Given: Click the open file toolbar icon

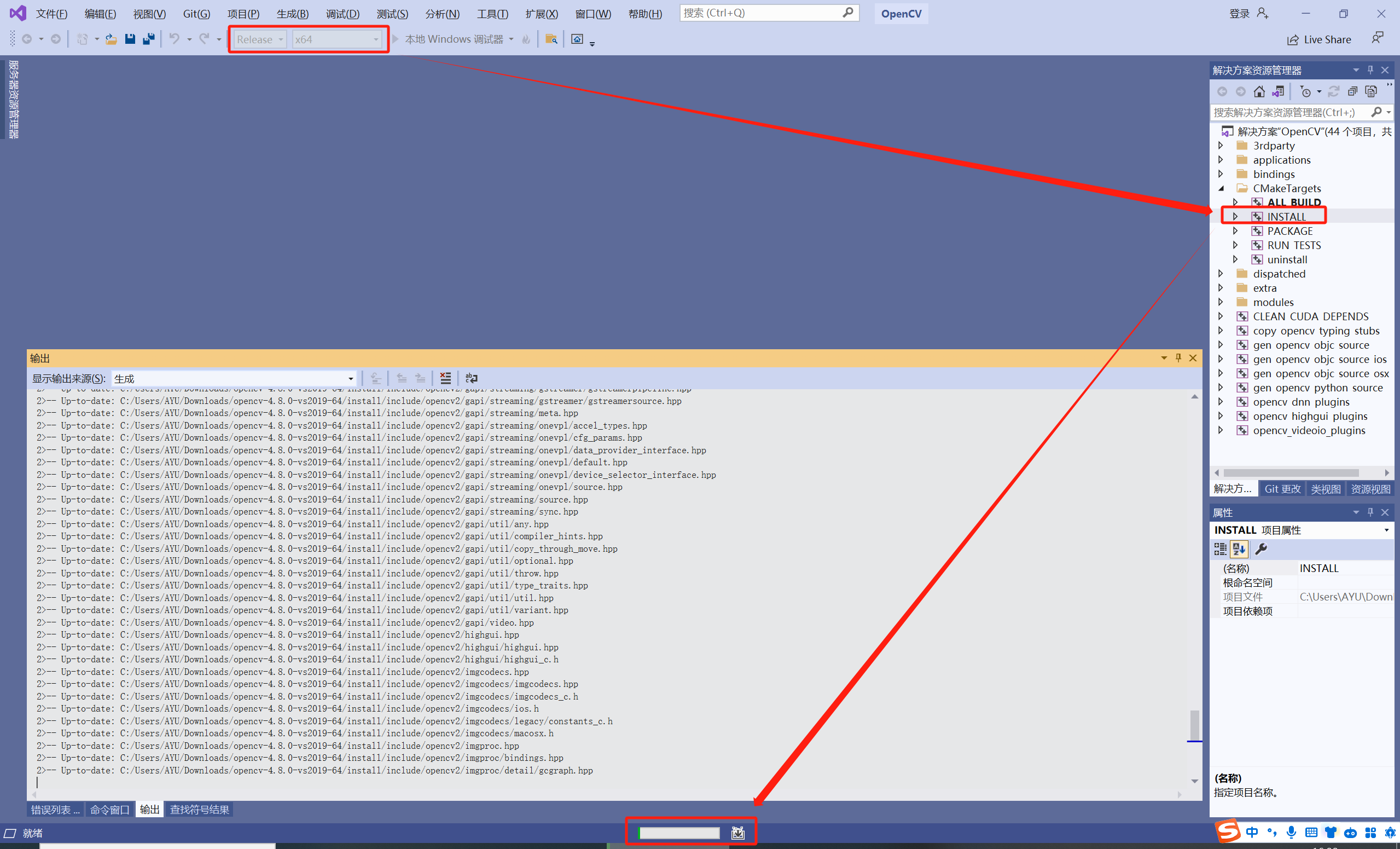Looking at the screenshot, I should (x=110, y=39).
